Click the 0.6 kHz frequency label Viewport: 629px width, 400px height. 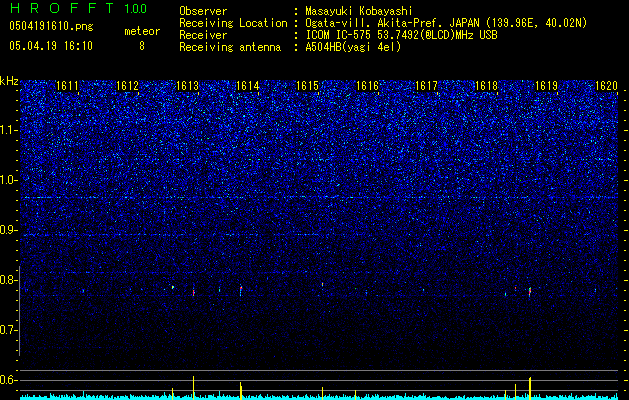(9, 380)
